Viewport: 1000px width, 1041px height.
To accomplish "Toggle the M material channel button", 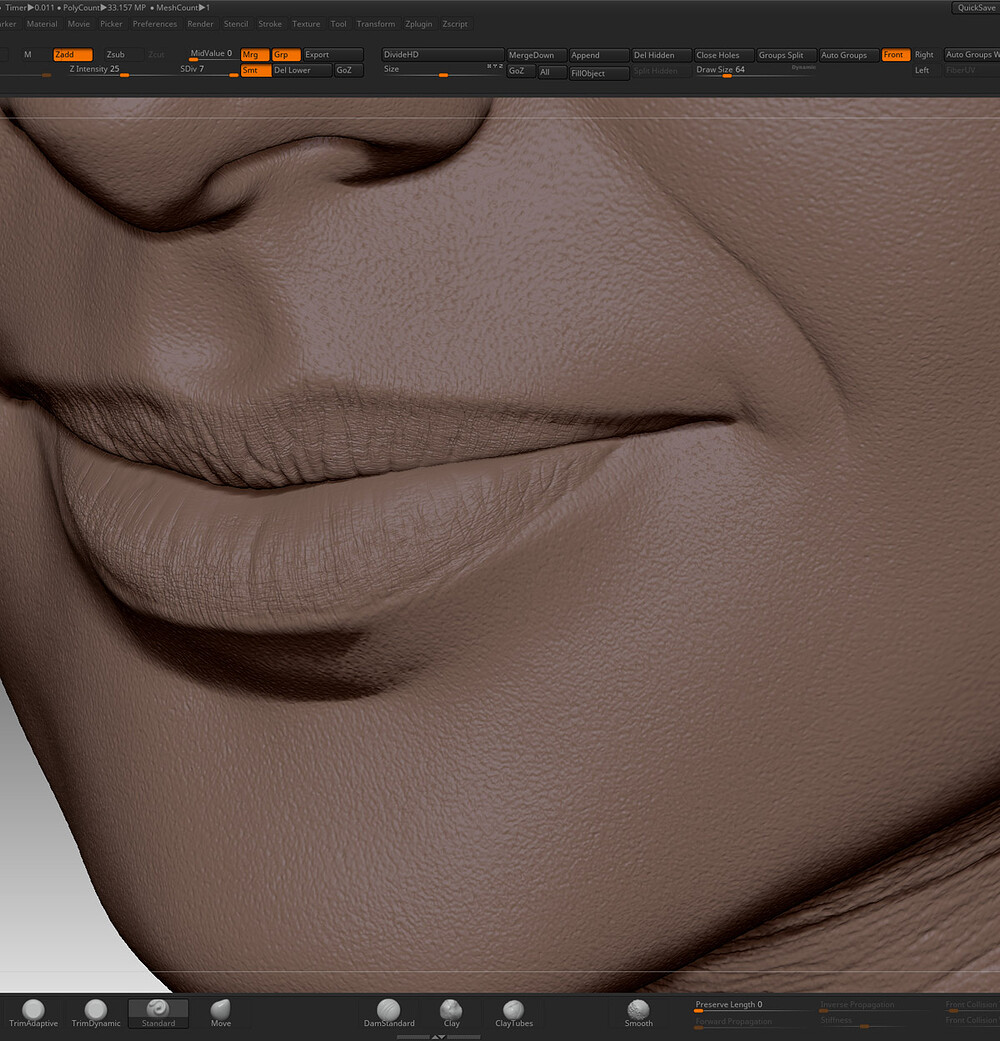I will pyautogui.click(x=28, y=54).
